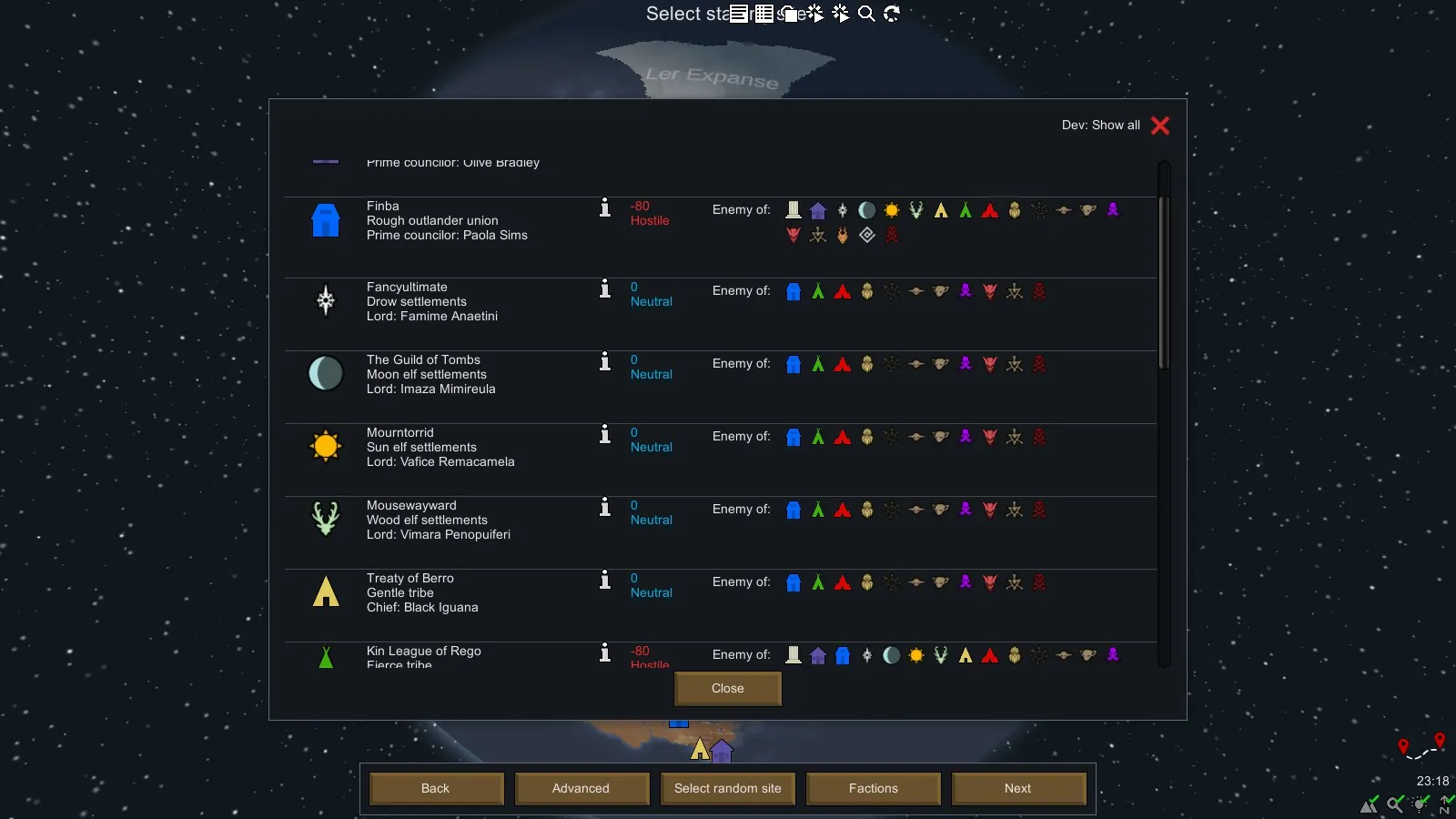Screen dimensions: 1456x819
Task: Toggle Dev: Show all factions
Action: 1159,126
